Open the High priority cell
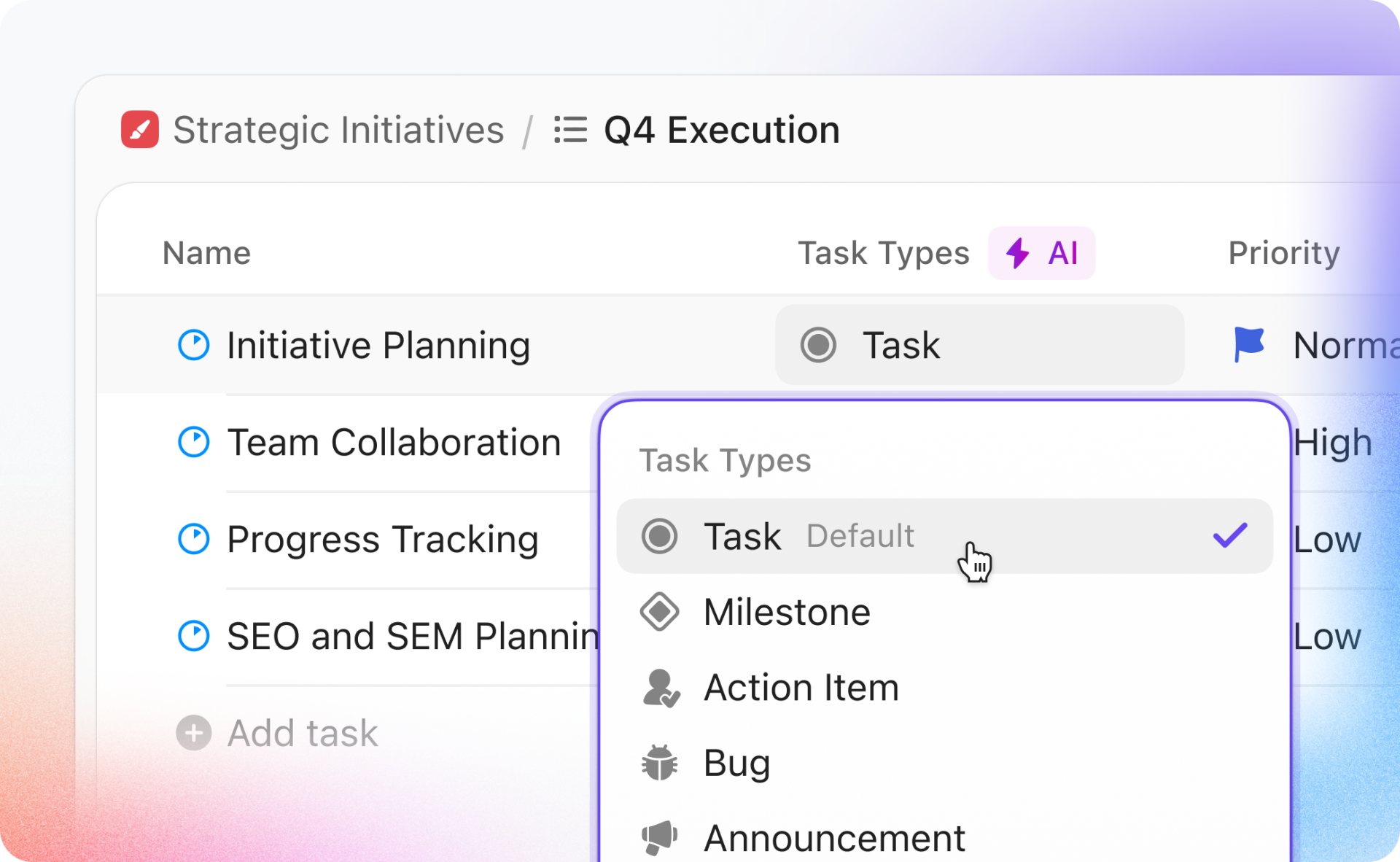The image size is (1400, 862). [x=1333, y=443]
